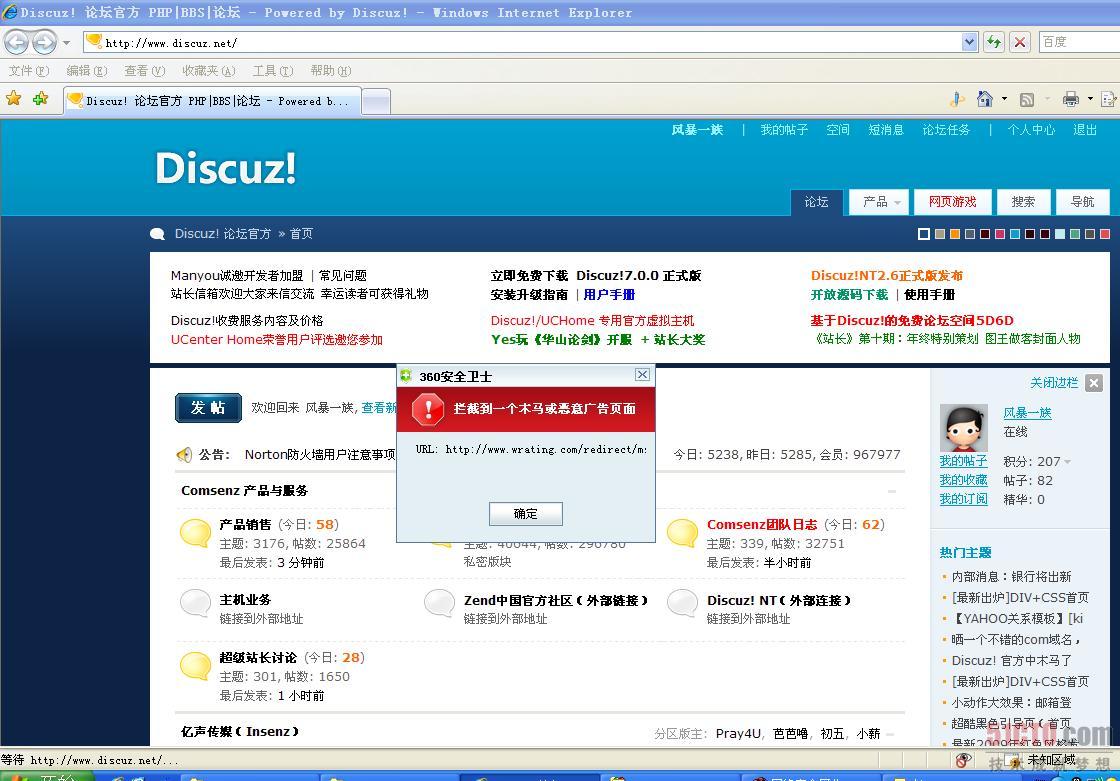Image resolution: width=1120 pixels, height=781 pixels.
Task: Open the 查看(V) menu
Action: [144, 71]
